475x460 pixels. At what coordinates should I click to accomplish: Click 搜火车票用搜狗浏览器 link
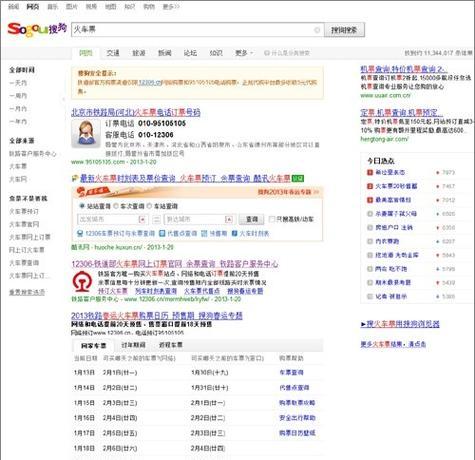pyautogui.click(x=400, y=324)
